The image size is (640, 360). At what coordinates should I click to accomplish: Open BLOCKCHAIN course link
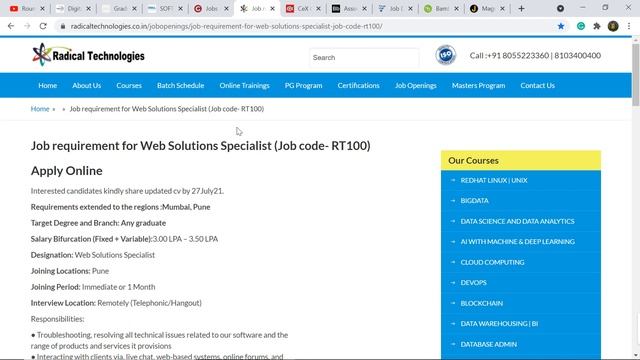point(482,303)
